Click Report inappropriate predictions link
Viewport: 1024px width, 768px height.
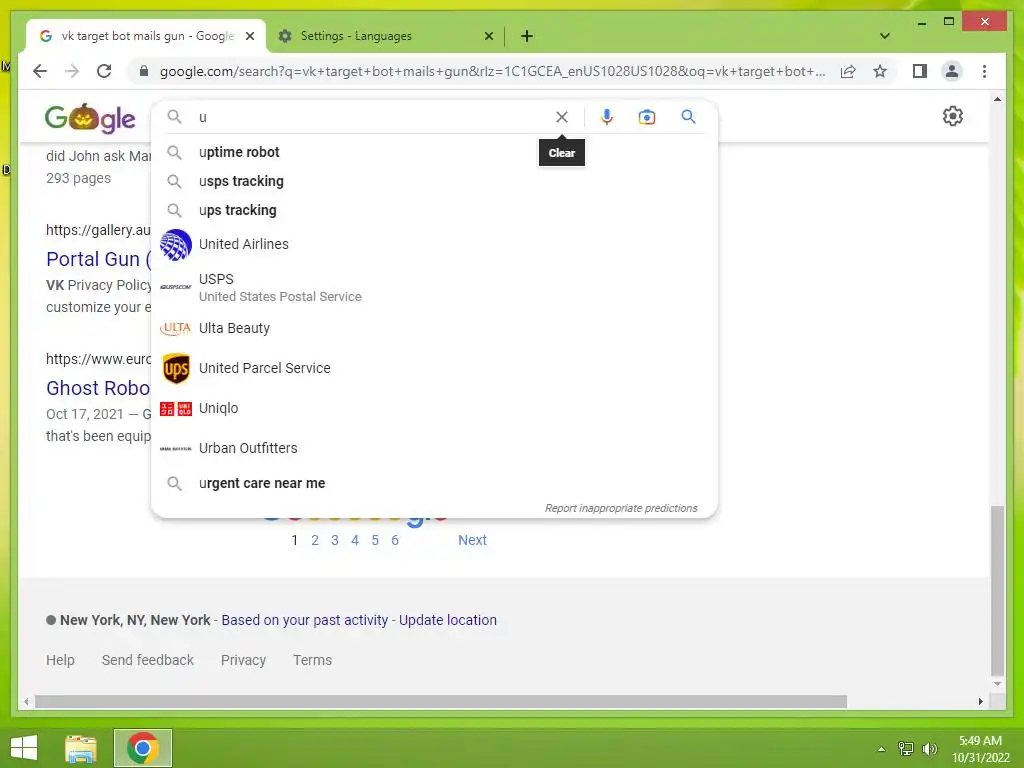(x=621, y=508)
